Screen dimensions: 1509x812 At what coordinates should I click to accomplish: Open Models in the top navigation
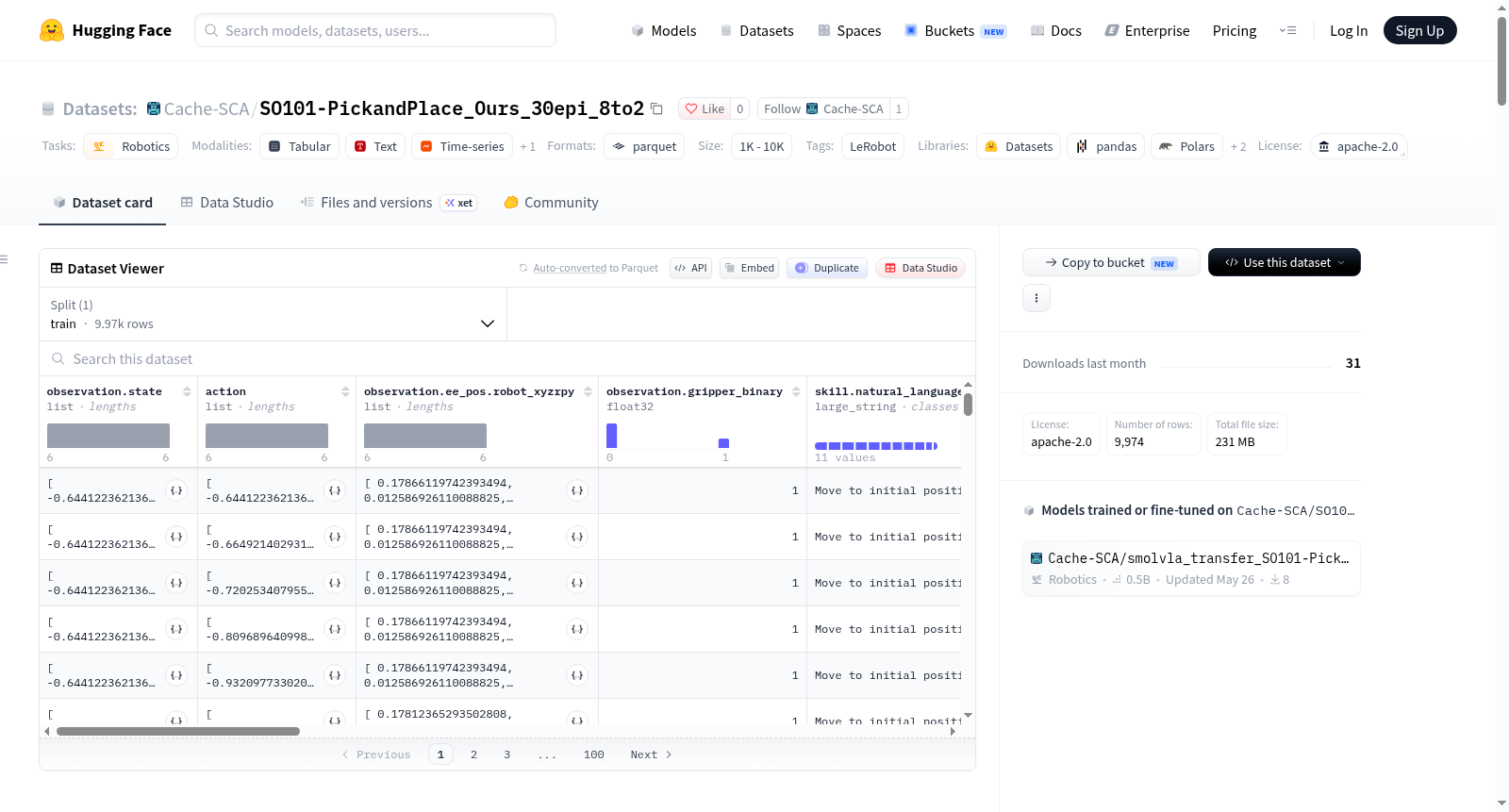(664, 30)
